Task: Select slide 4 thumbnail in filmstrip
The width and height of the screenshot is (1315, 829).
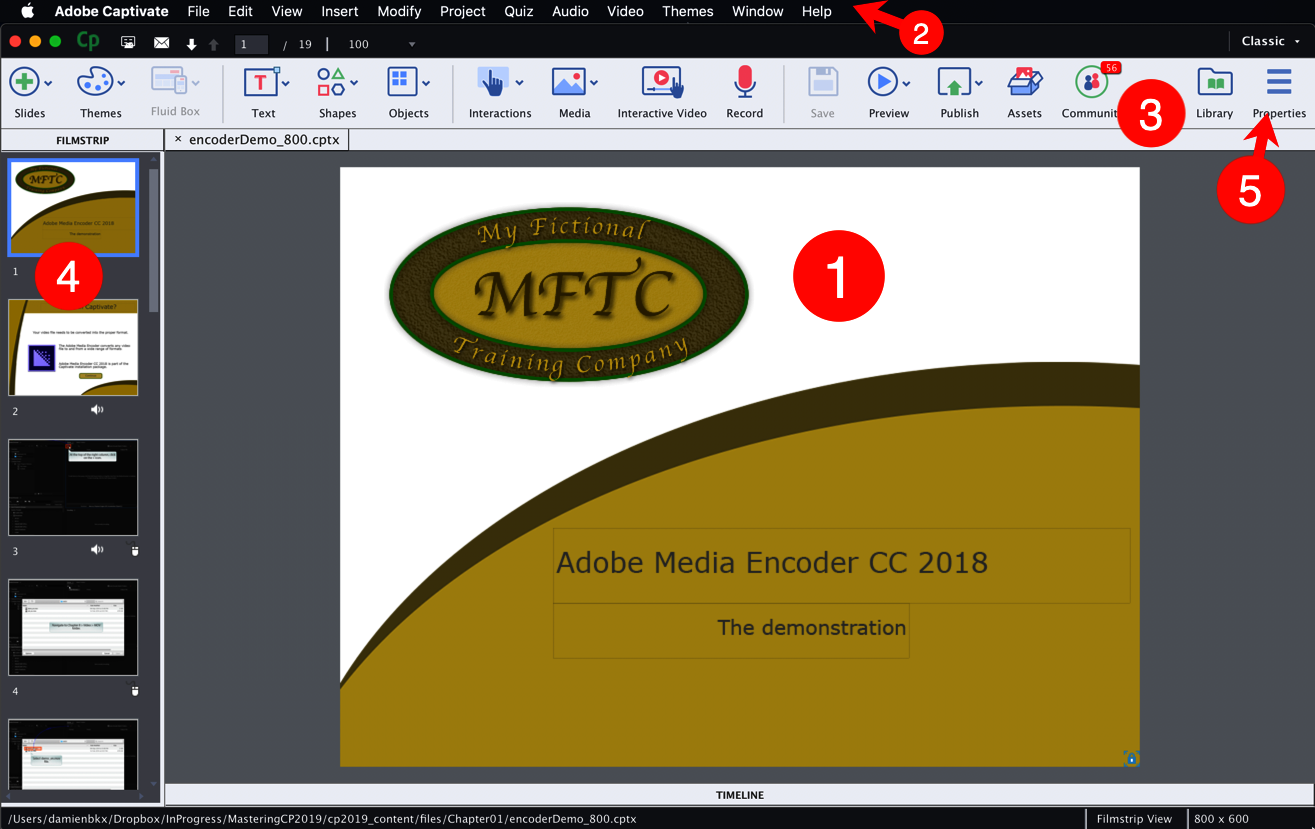Action: [73, 627]
